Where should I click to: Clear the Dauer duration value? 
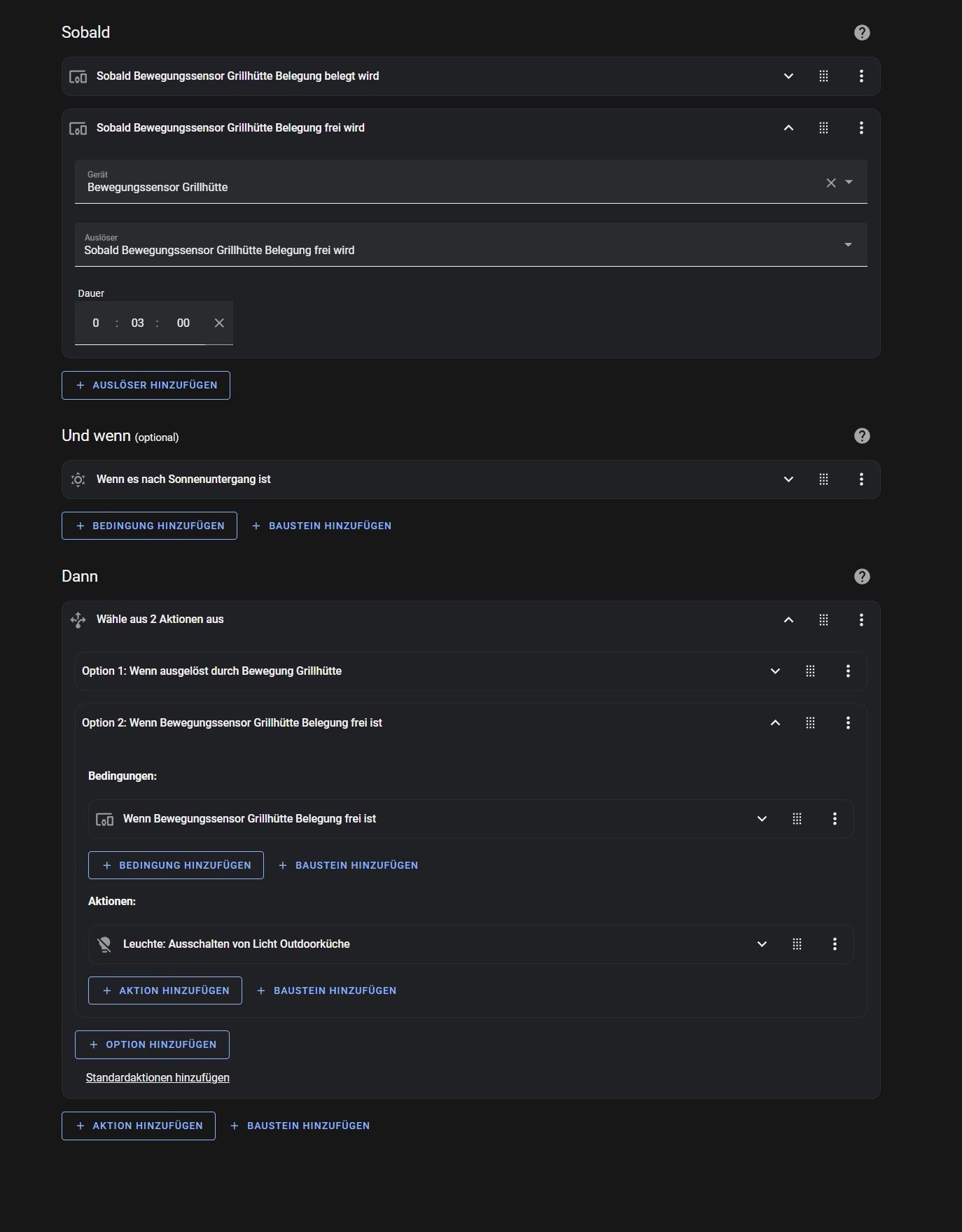point(219,323)
